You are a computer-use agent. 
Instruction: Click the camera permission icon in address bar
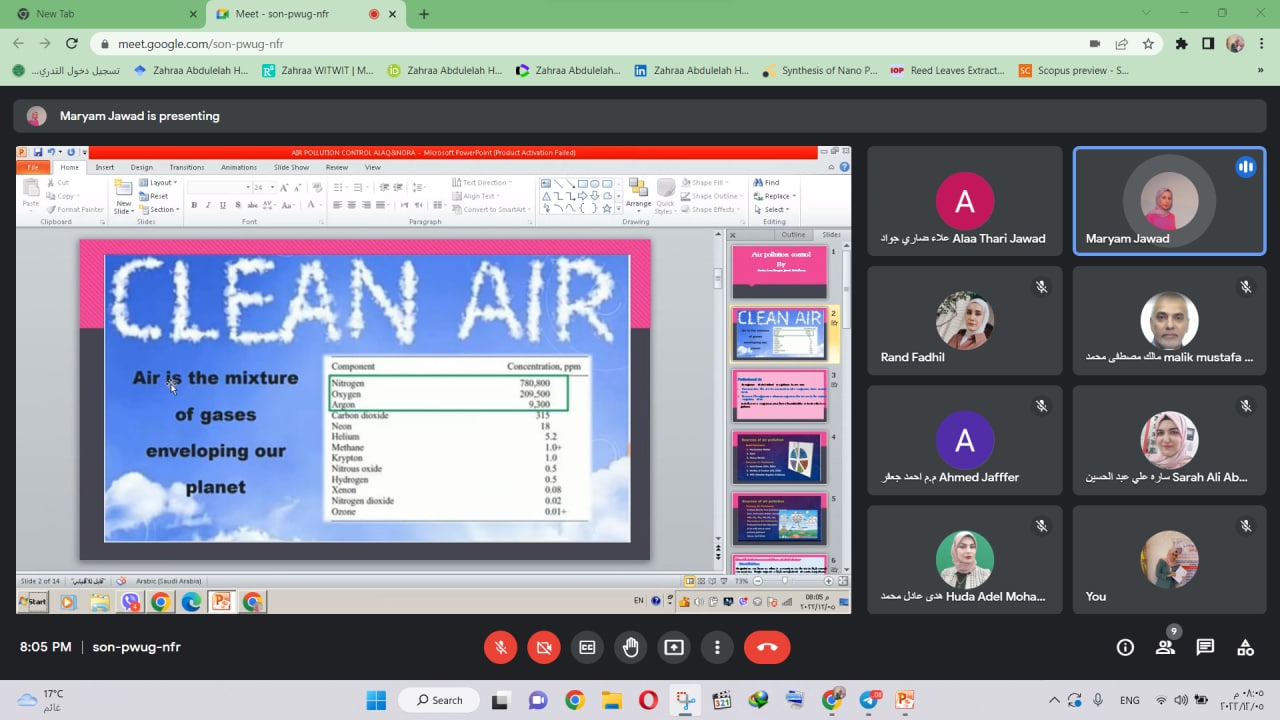pyautogui.click(x=1094, y=44)
